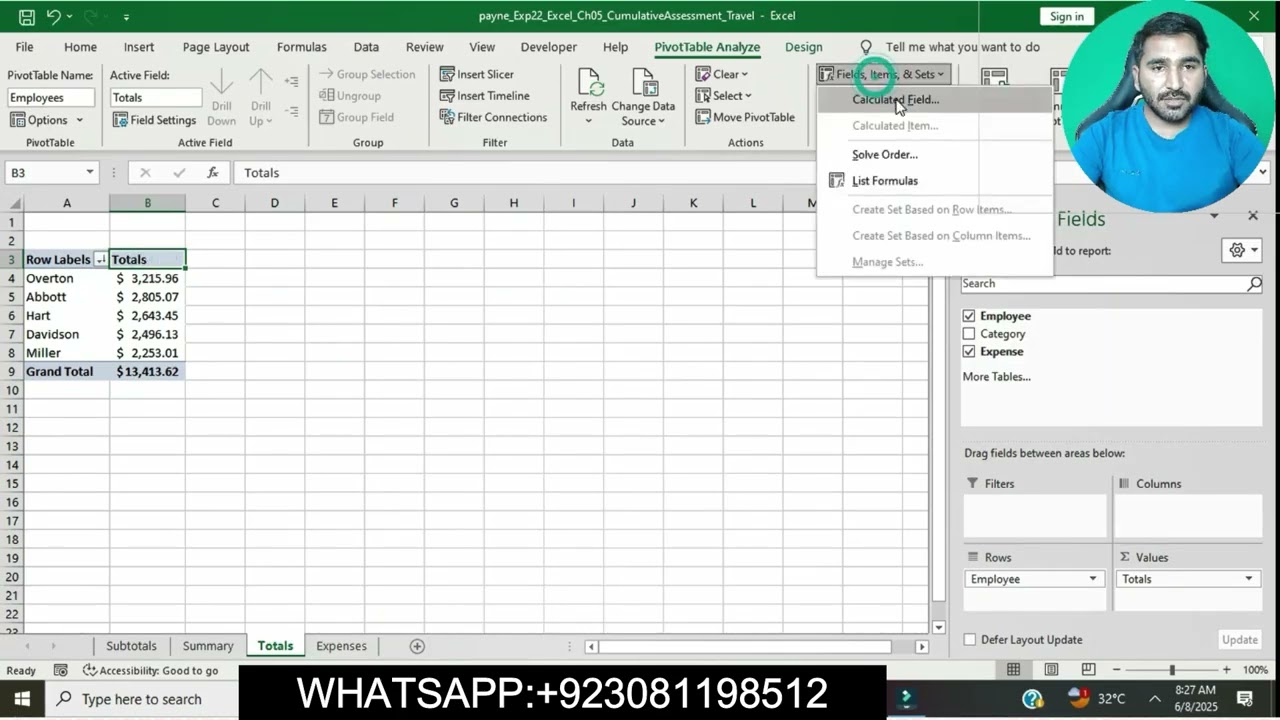Screen dimensions: 1280x720
Task: Click the More Tables link
Action: [x=996, y=377]
